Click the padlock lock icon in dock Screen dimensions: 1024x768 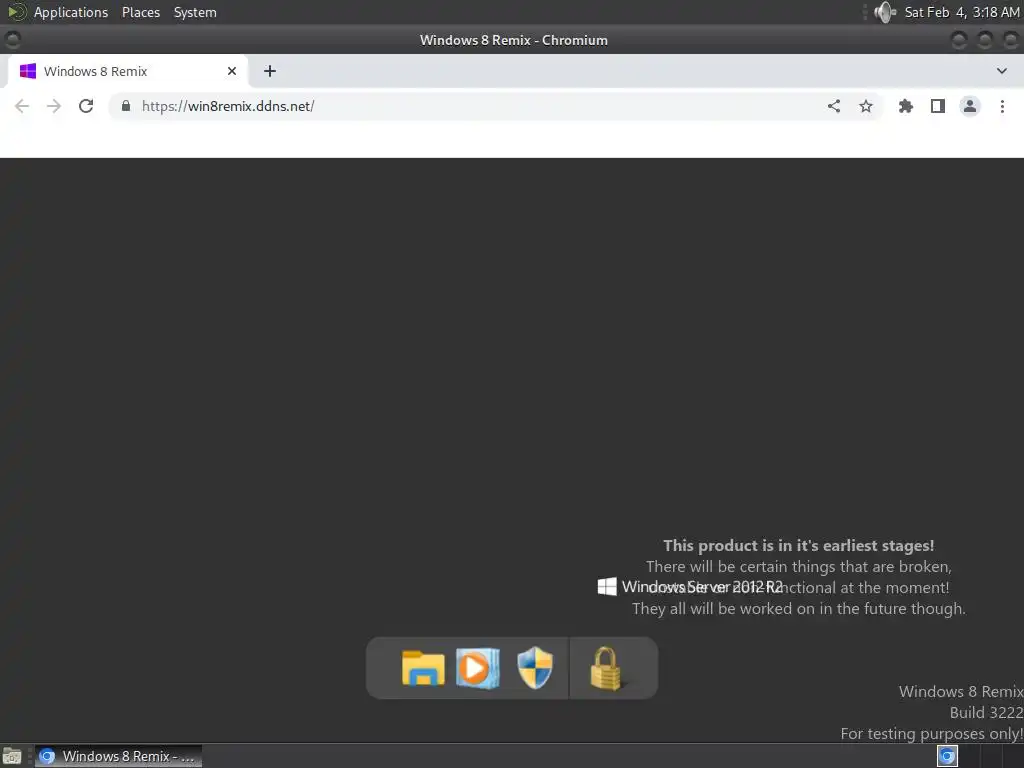(x=607, y=668)
